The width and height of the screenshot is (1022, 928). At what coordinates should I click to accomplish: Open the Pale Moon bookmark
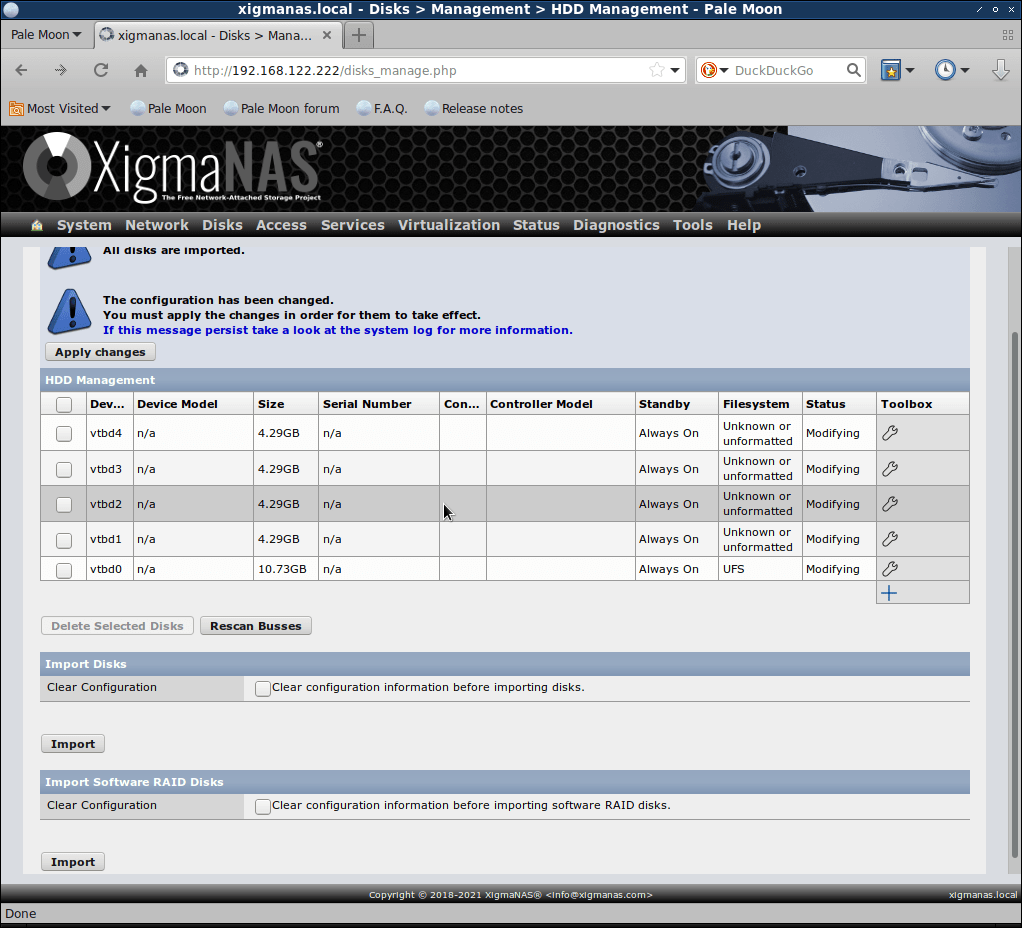coord(168,109)
